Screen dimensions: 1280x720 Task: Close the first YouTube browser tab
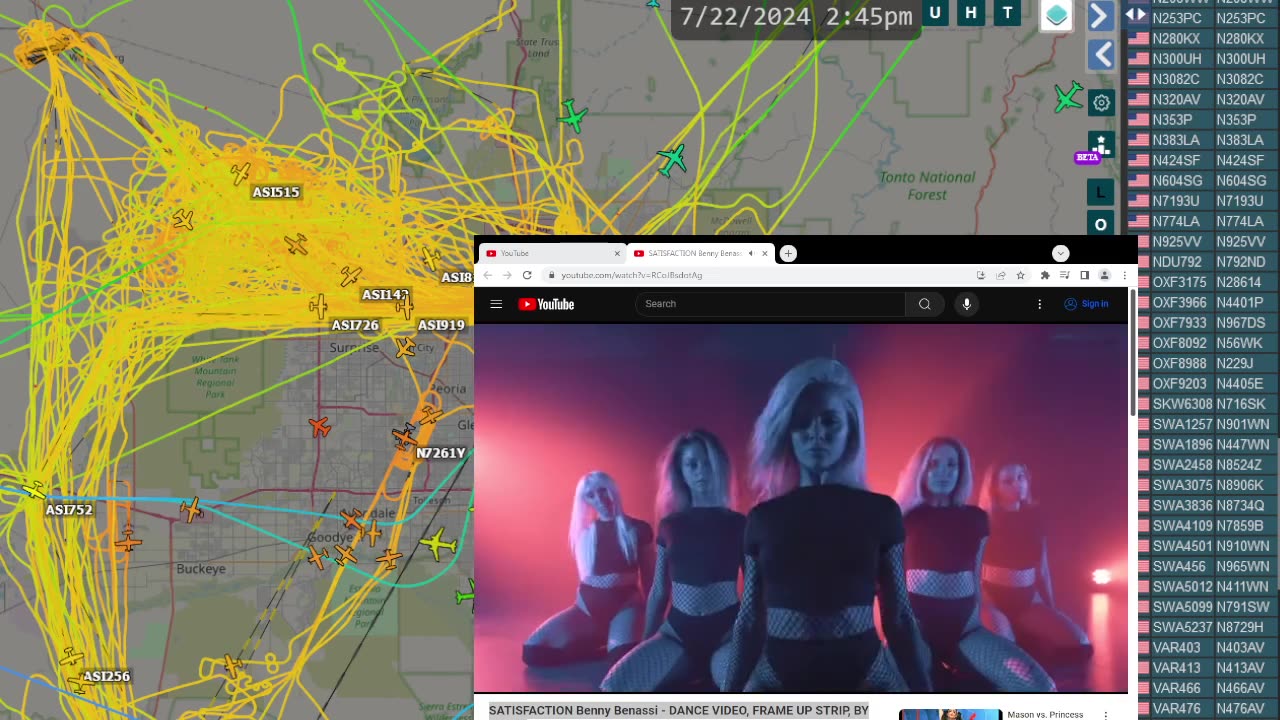(617, 253)
